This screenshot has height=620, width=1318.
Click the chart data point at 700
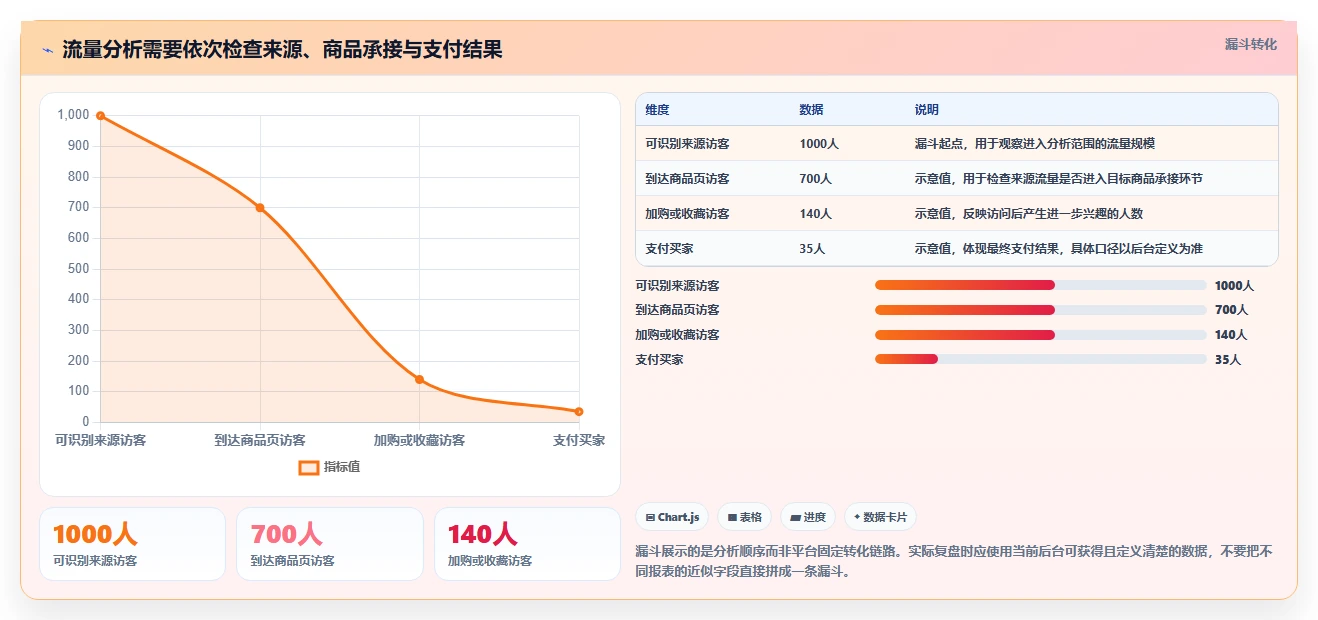pyautogui.click(x=260, y=208)
